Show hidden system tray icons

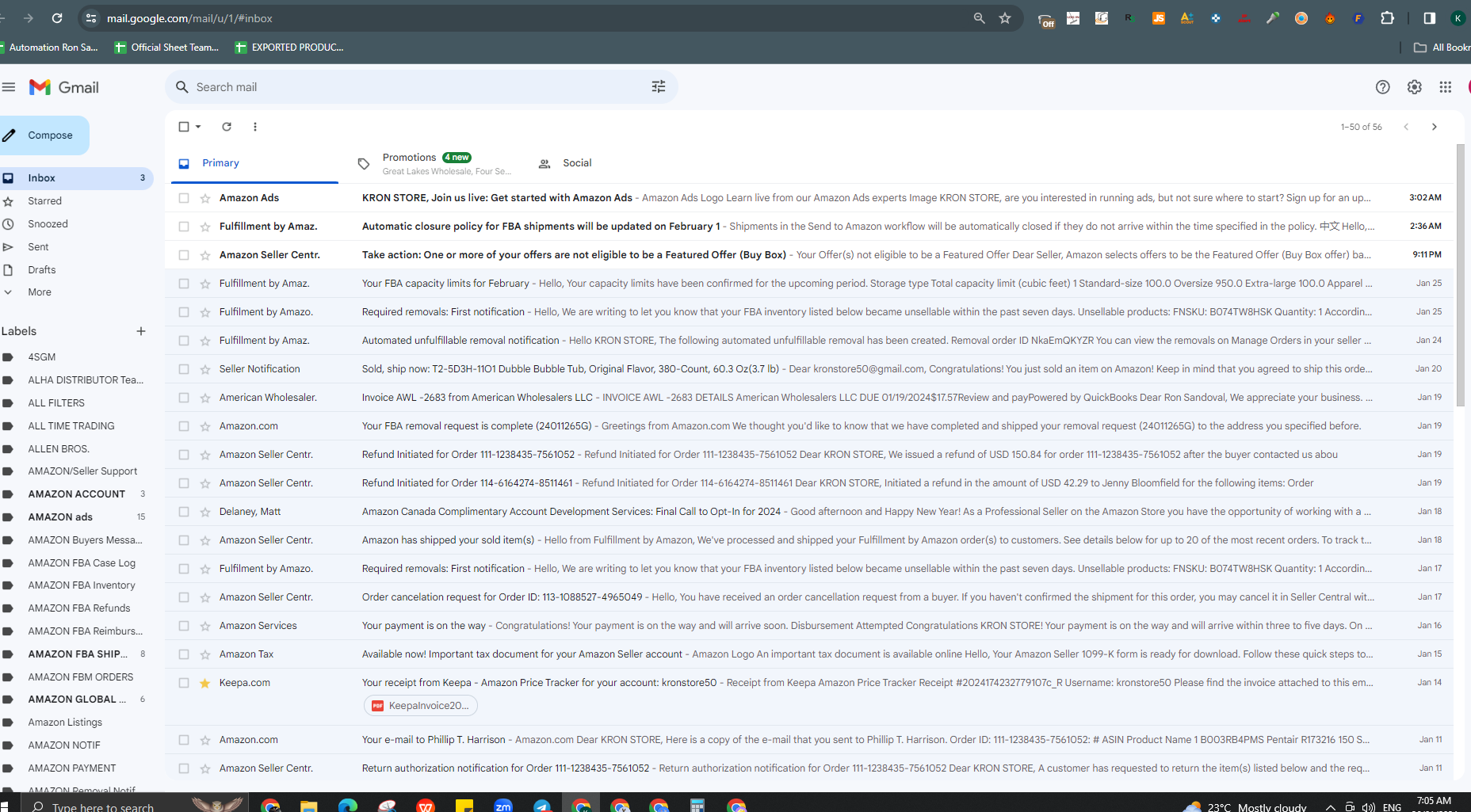click(1330, 807)
